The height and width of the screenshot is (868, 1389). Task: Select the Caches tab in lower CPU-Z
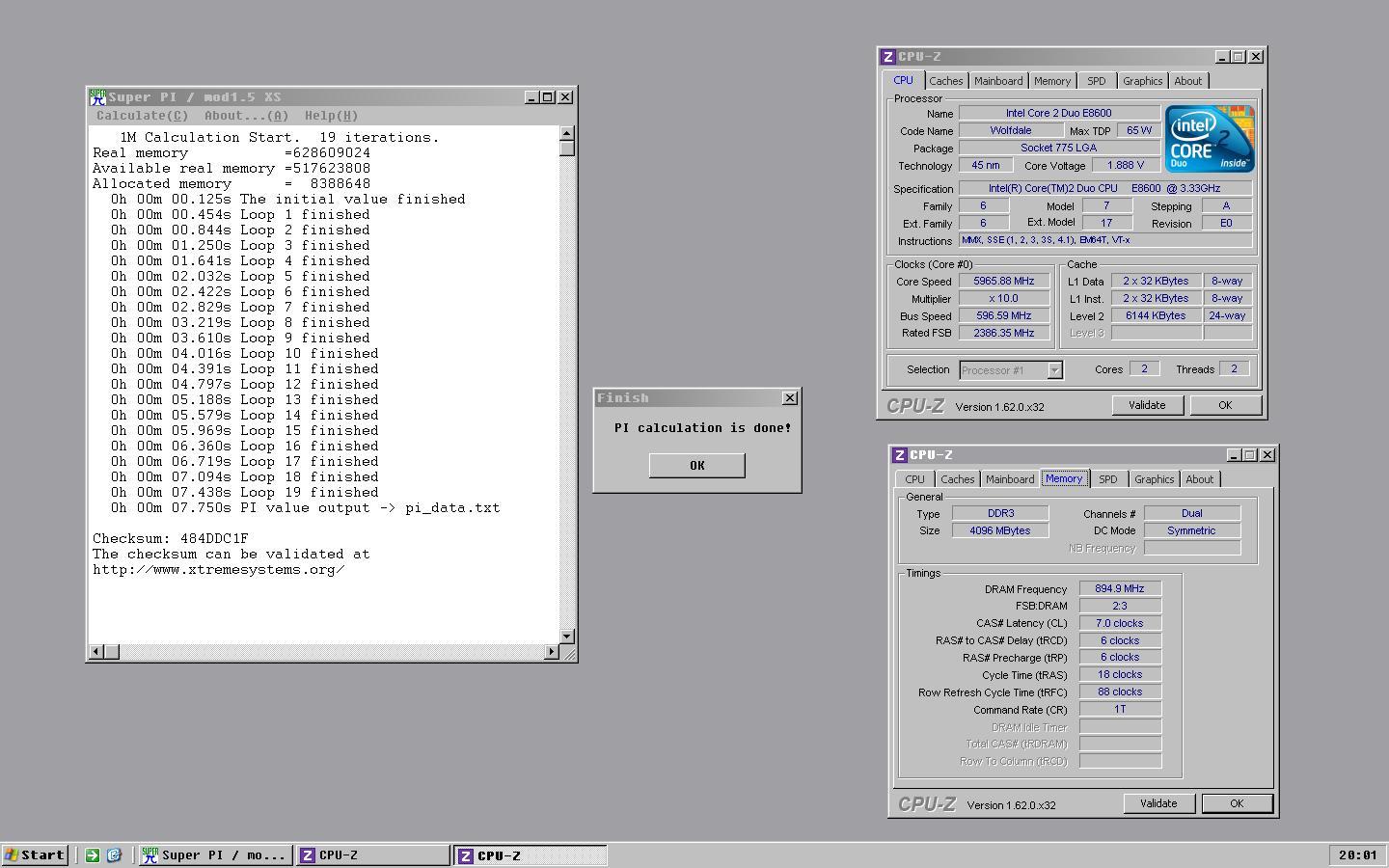pos(958,479)
